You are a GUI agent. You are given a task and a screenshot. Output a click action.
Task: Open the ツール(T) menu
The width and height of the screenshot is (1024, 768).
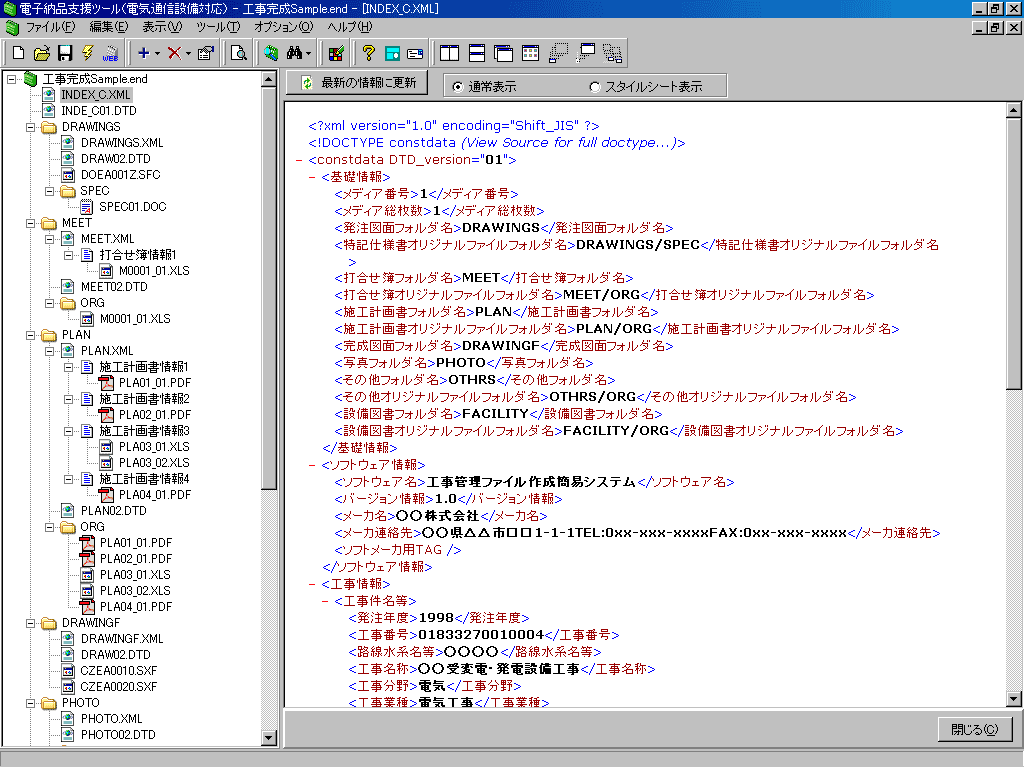(x=217, y=26)
